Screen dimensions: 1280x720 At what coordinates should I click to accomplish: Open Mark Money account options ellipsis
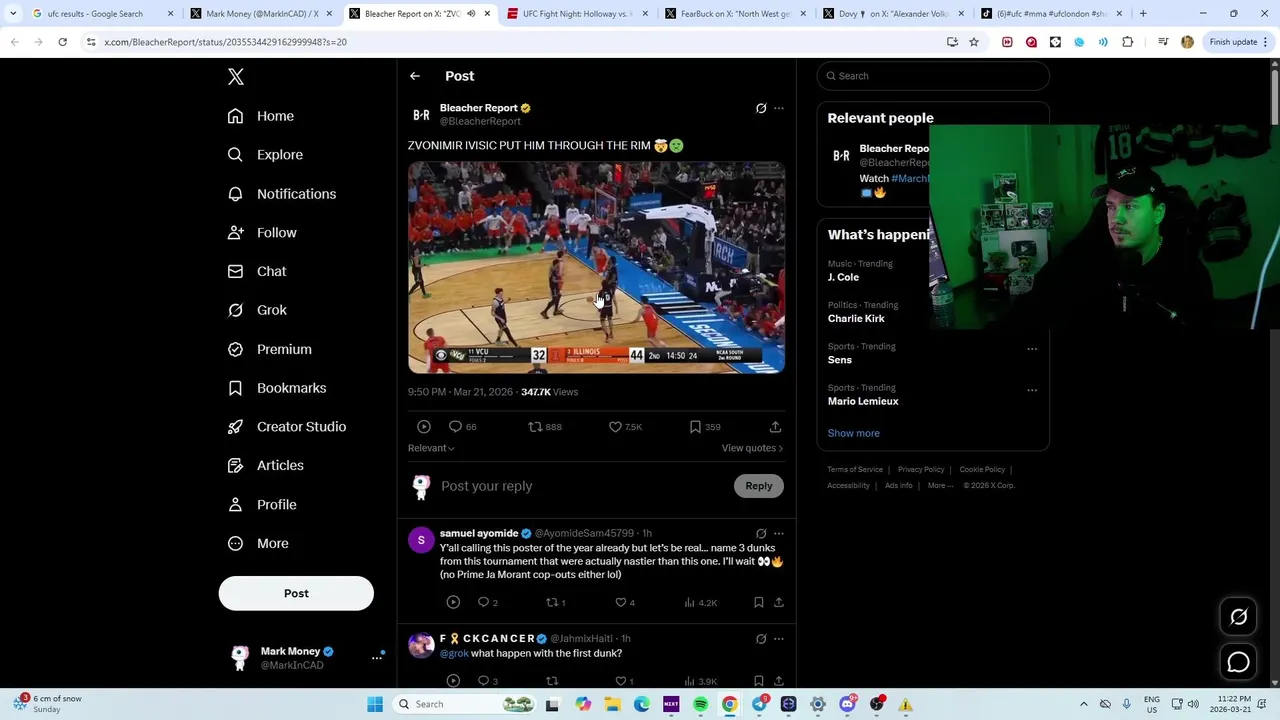[377, 657]
